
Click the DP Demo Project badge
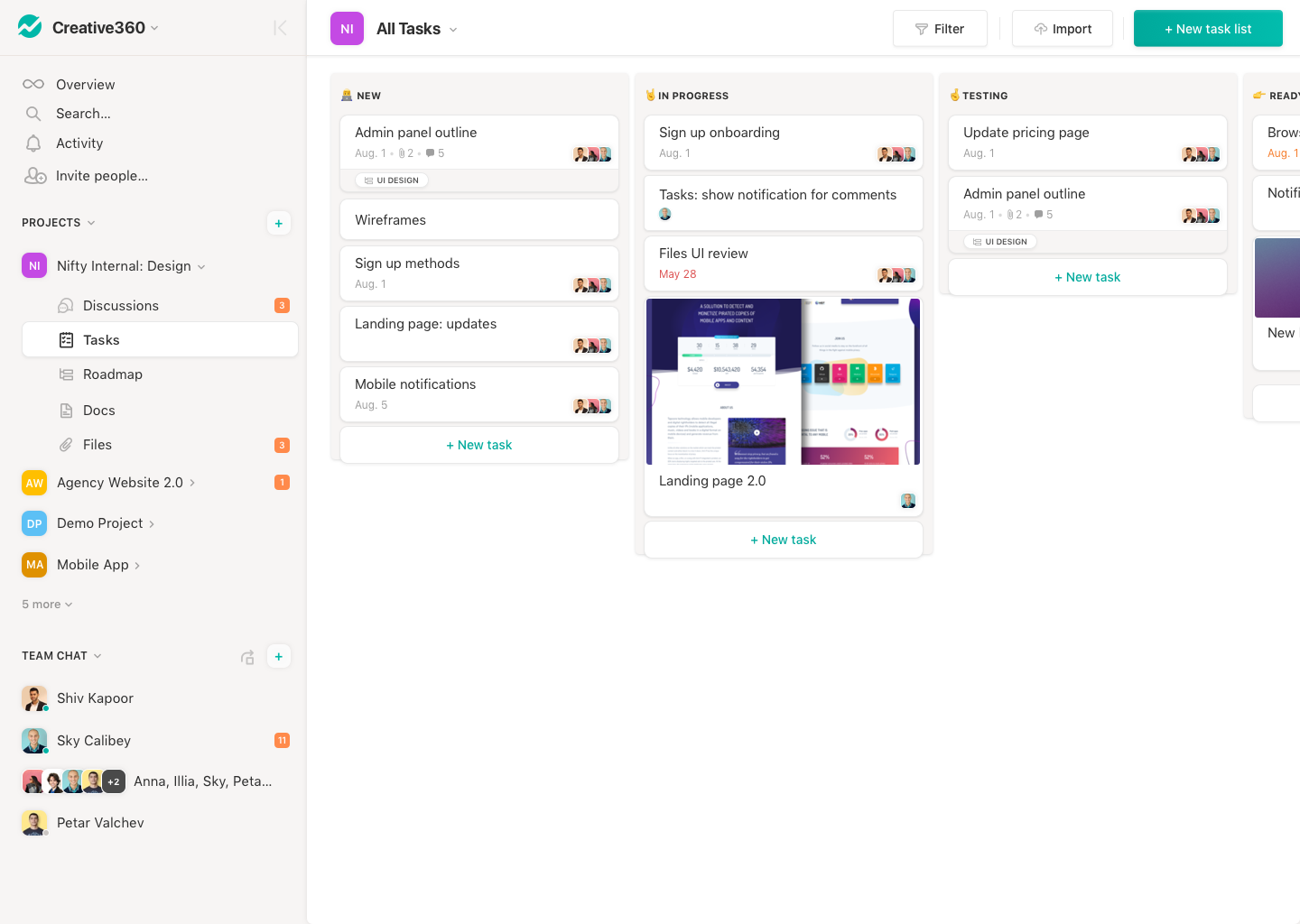point(34,523)
